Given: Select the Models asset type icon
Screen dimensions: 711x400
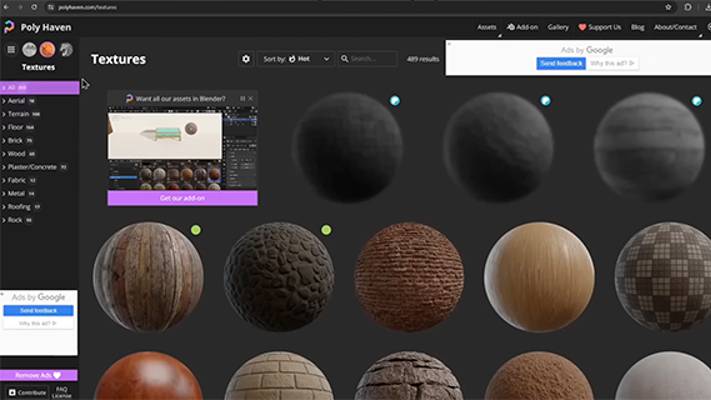Looking at the screenshot, I should pyautogui.click(x=66, y=49).
